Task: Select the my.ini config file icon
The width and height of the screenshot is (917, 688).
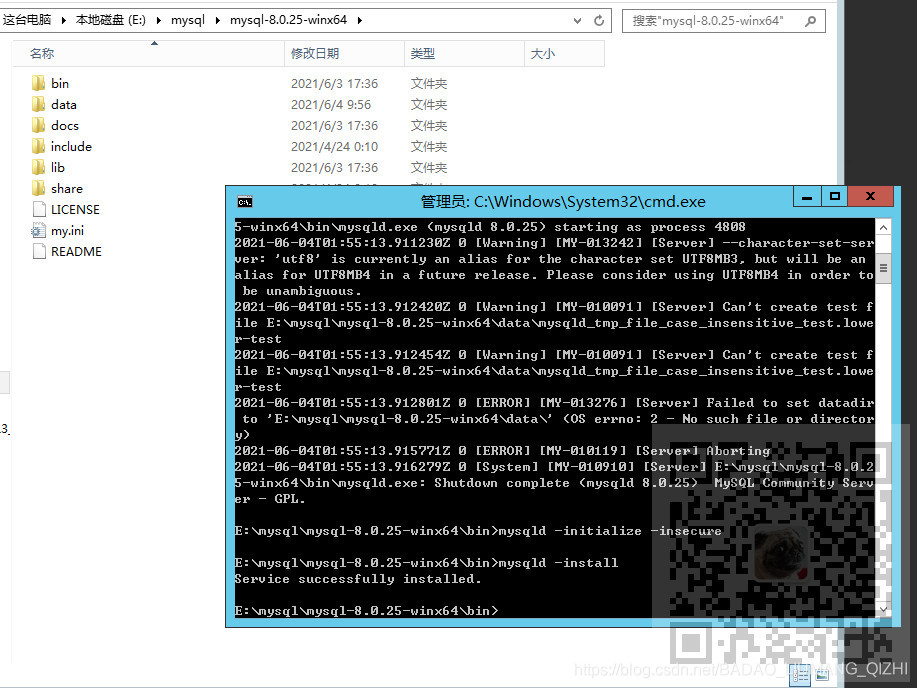Action: [39, 231]
